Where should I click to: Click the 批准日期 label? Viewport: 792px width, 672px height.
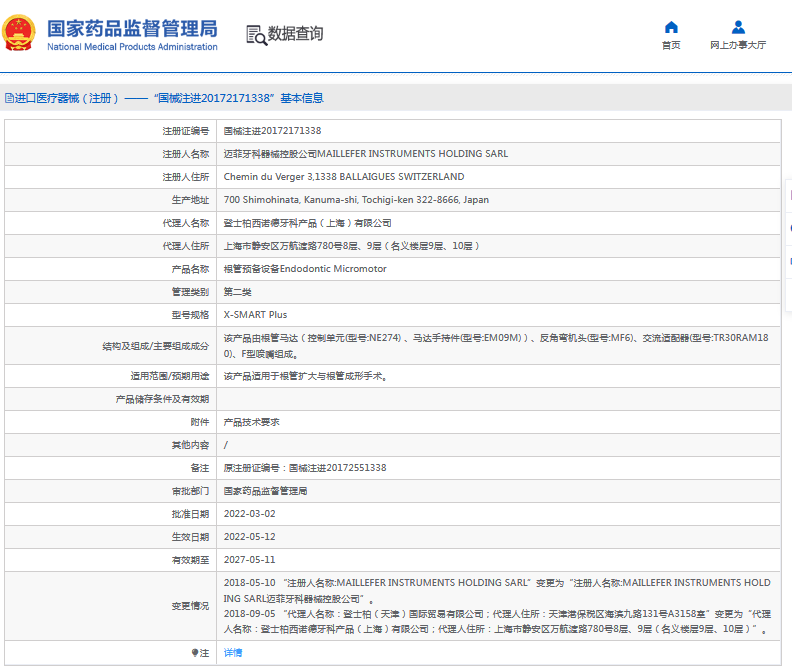[190, 514]
